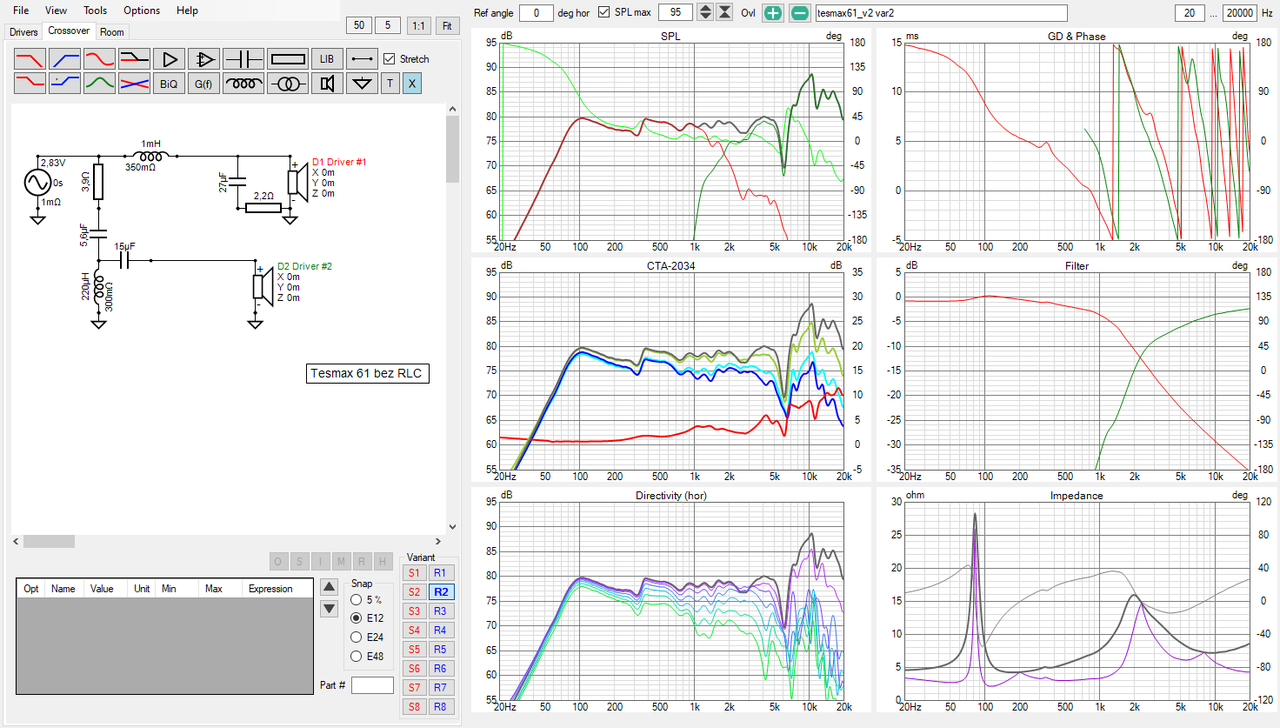Screen dimensions: 1280x728
Task: Add a capacitor component to the schematic
Action: pyautogui.click(x=243, y=58)
